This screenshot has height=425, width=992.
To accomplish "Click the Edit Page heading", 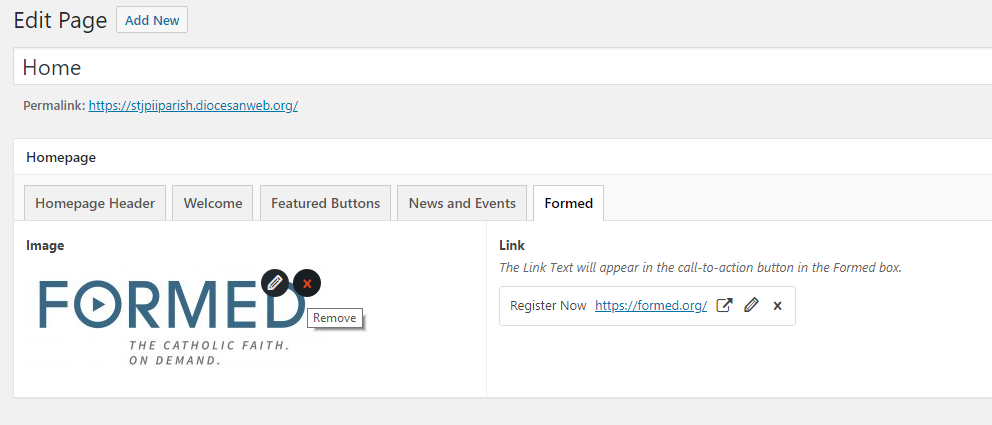I will [x=60, y=20].
